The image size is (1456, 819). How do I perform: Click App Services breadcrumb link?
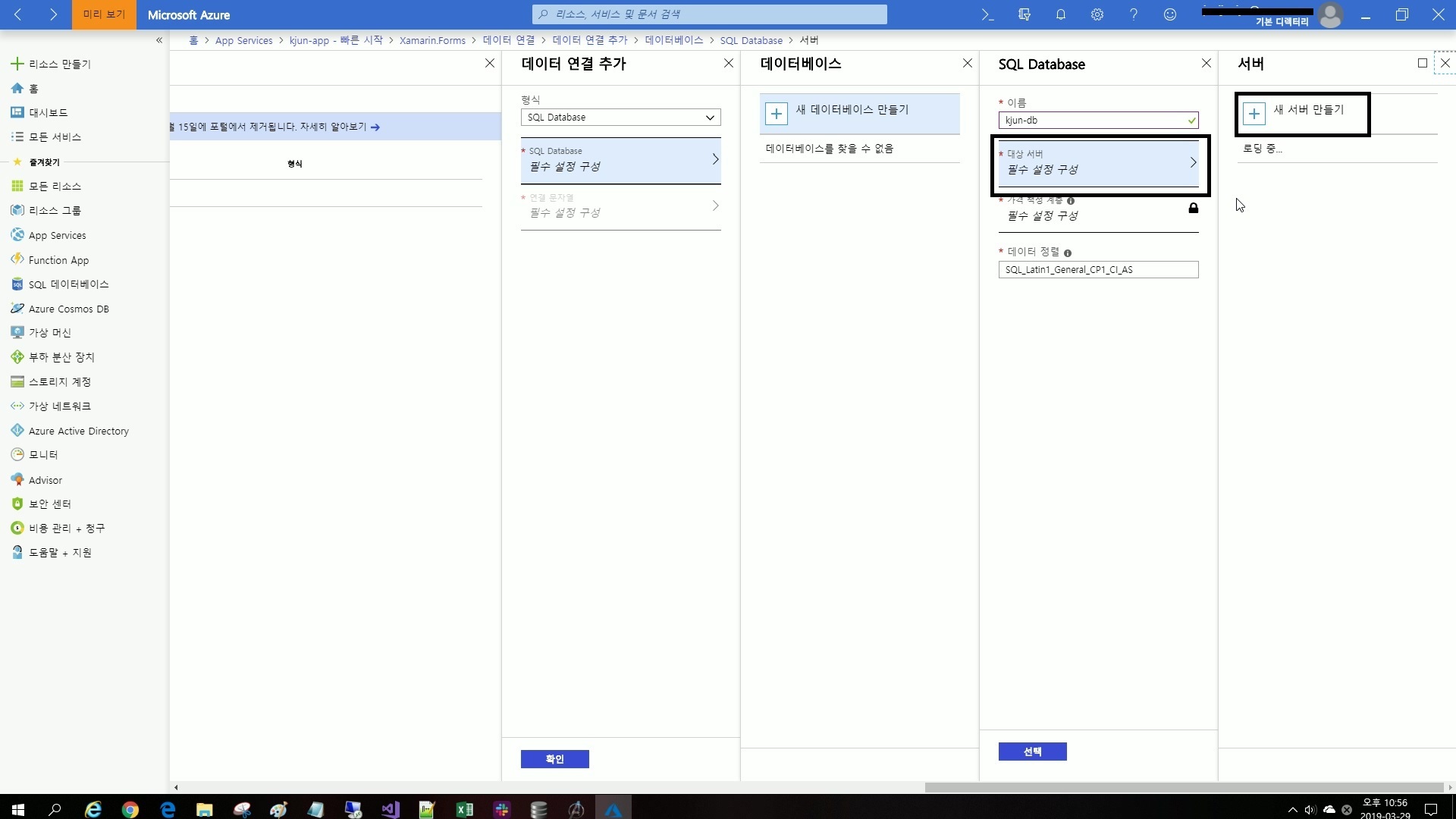(243, 40)
